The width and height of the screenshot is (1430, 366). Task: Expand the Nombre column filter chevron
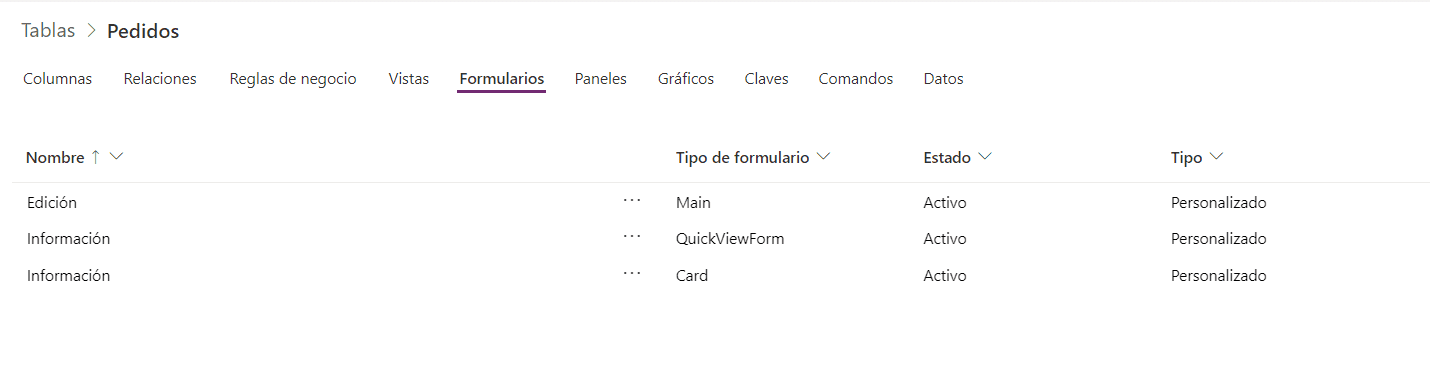pos(115,157)
